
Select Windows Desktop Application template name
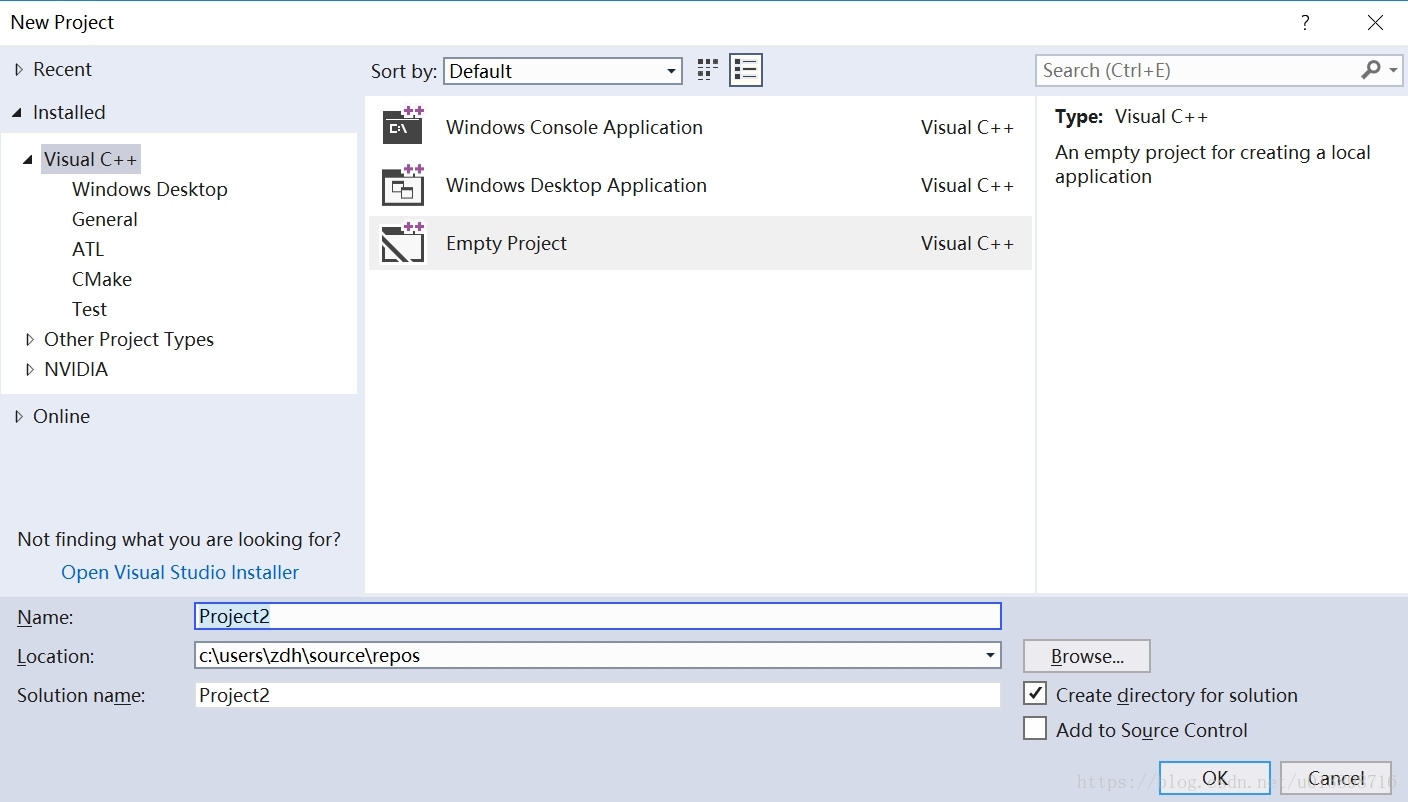click(x=576, y=185)
